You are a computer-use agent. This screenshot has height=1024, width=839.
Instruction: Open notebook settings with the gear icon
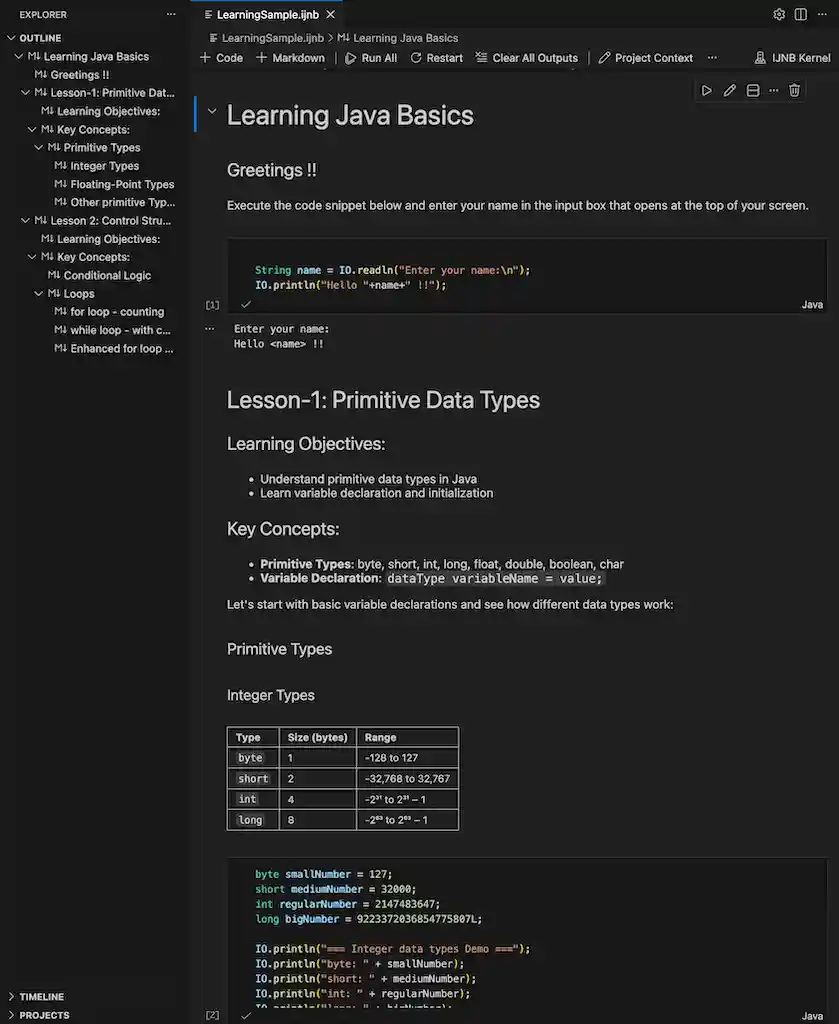(x=779, y=15)
